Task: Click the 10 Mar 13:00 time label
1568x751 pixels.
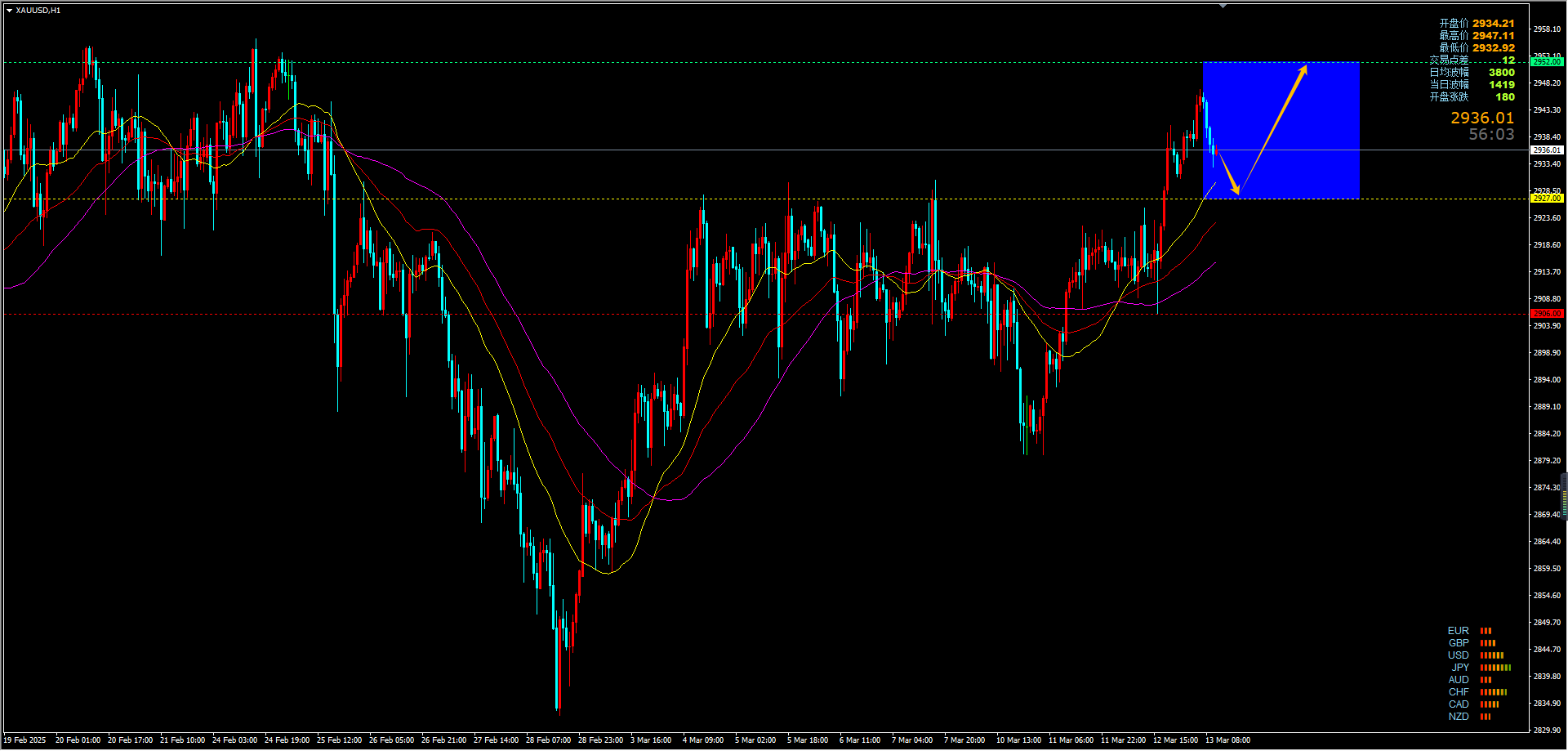Action: [1019, 740]
